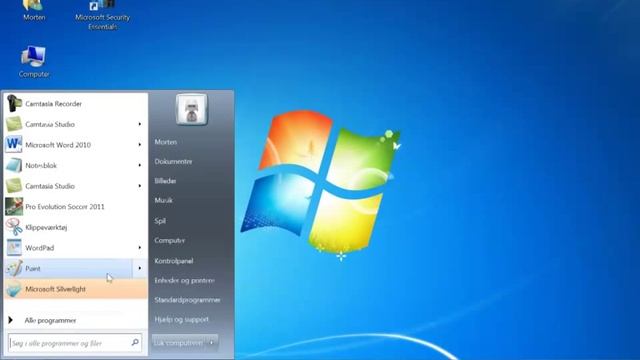
Task: Open Standardprogrammer
Action: 187,300
